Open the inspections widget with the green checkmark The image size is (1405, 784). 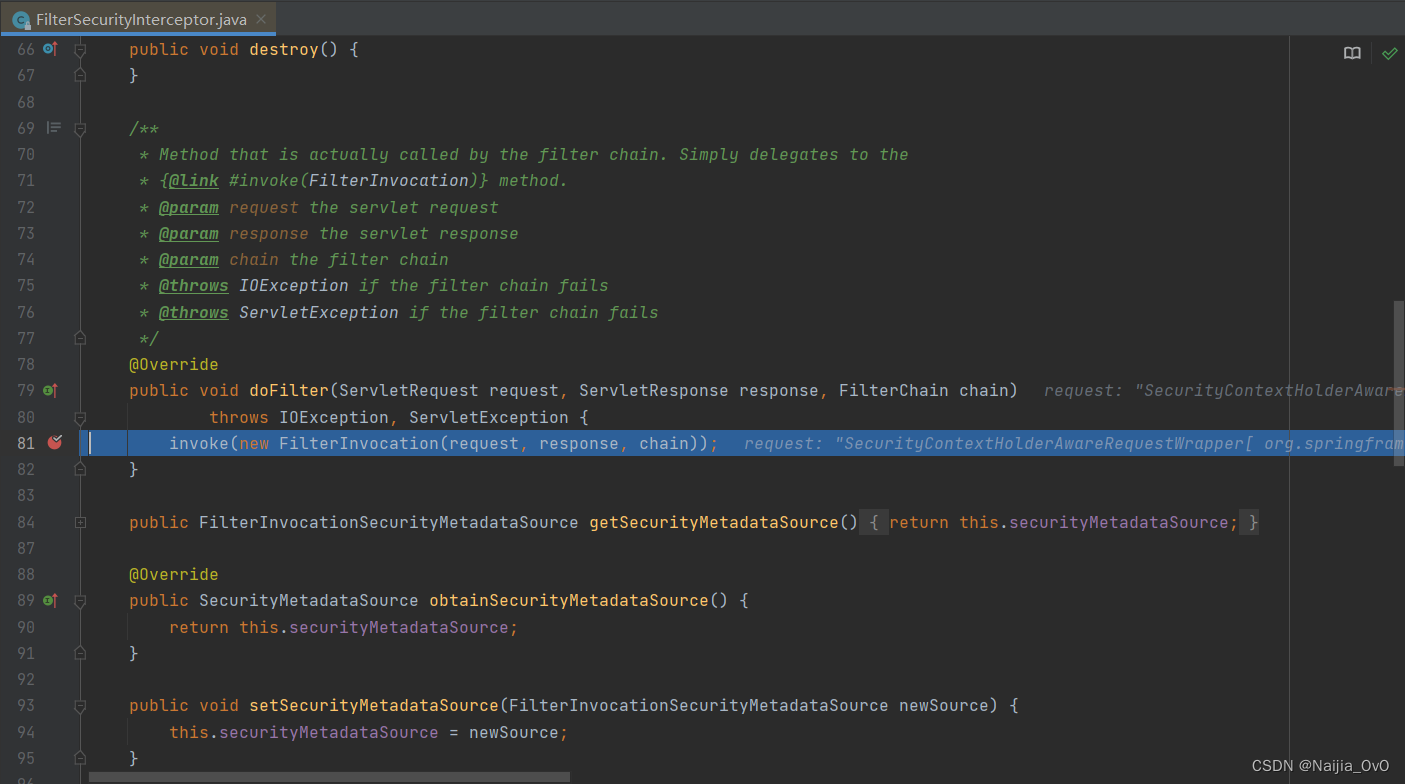point(1389,53)
